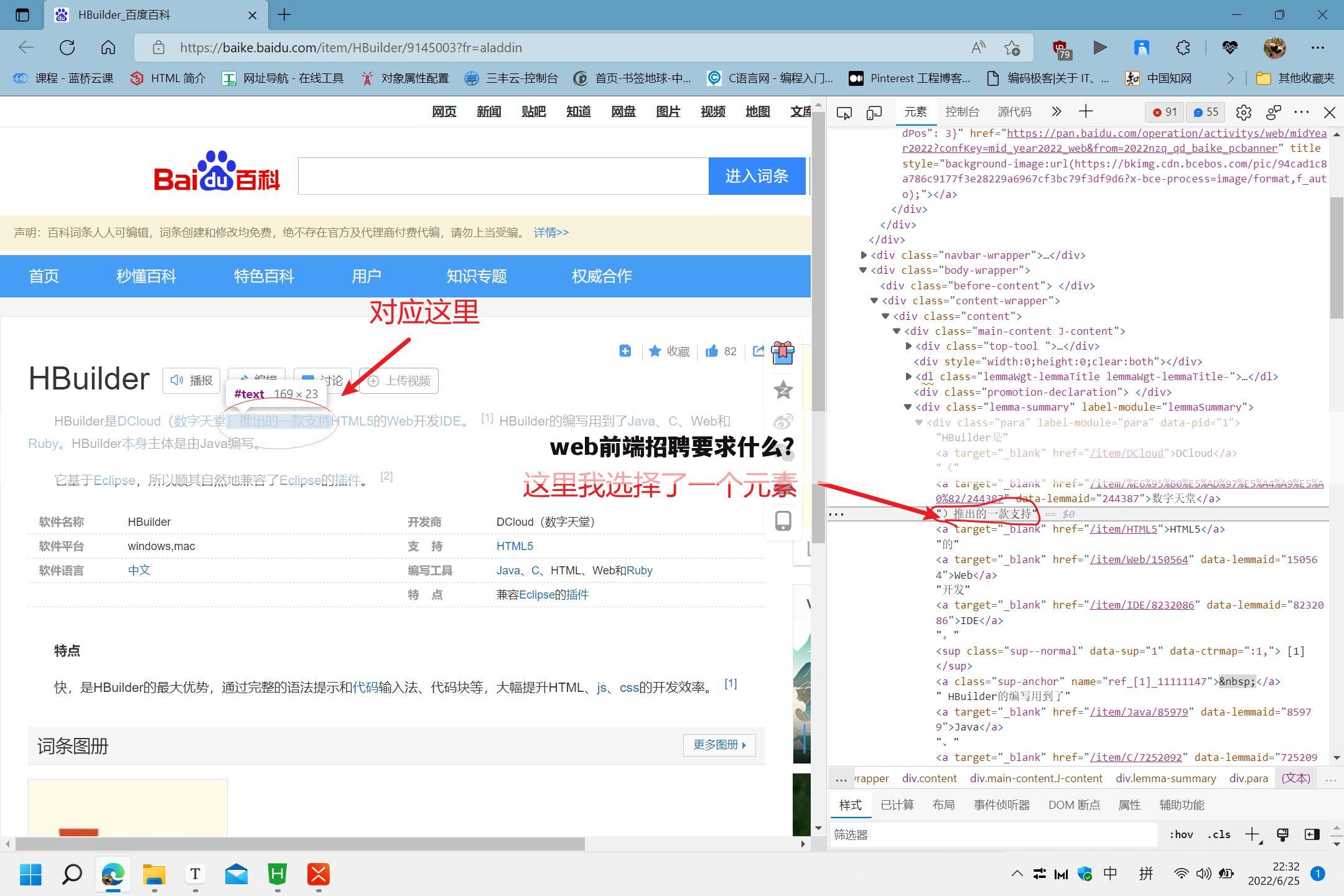The height and width of the screenshot is (896, 1344).
Task: Collapse the div class content node
Action: click(885, 316)
